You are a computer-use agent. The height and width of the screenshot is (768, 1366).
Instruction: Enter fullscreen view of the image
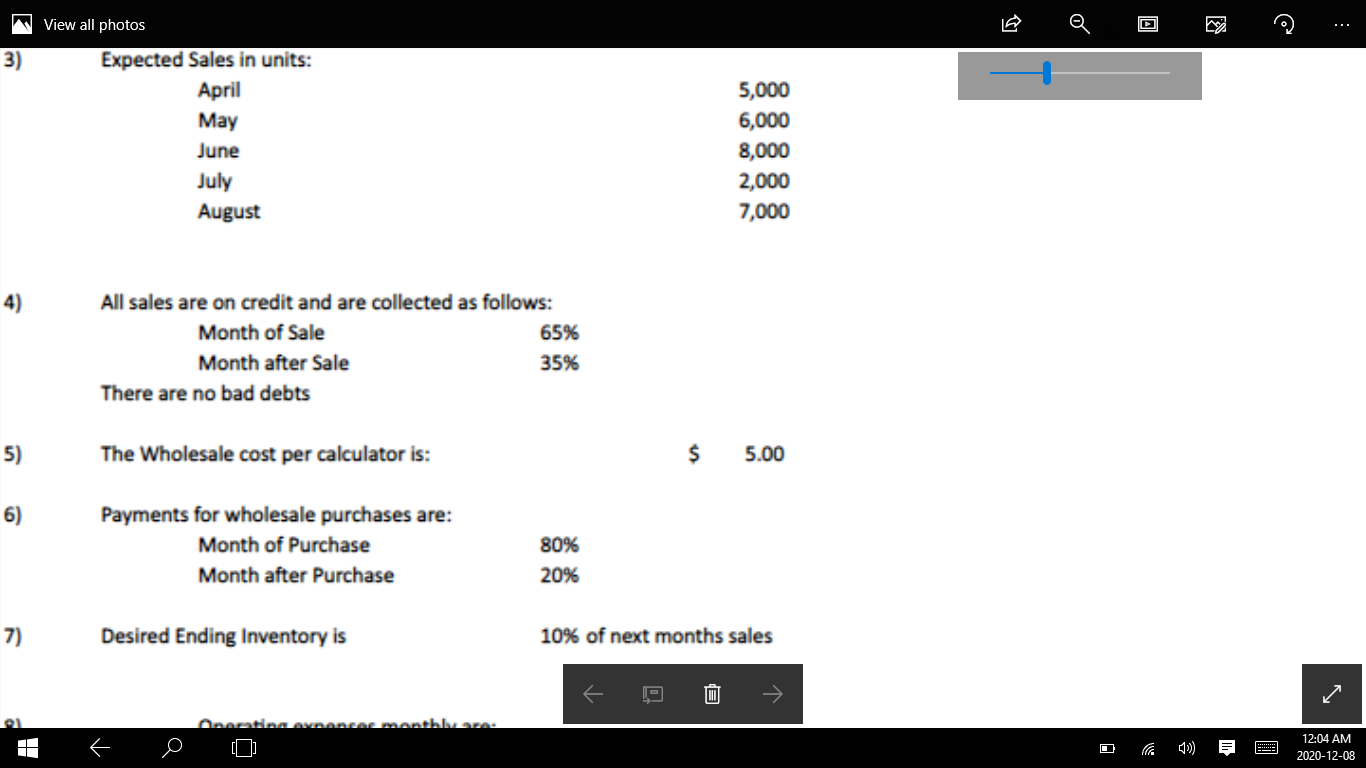pyautogui.click(x=1331, y=693)
